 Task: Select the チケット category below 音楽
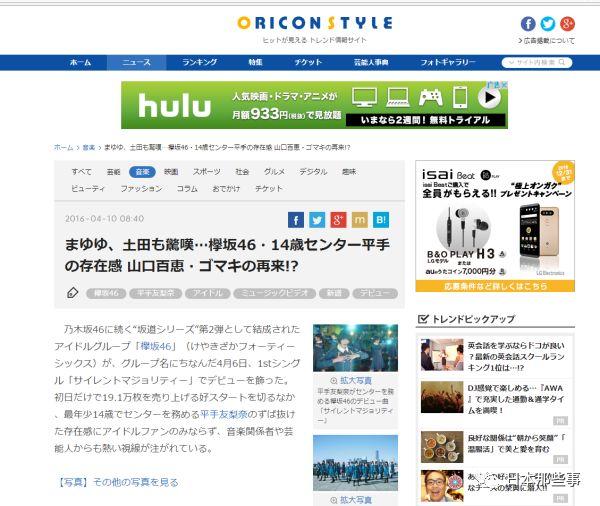(x=269, y=188)
